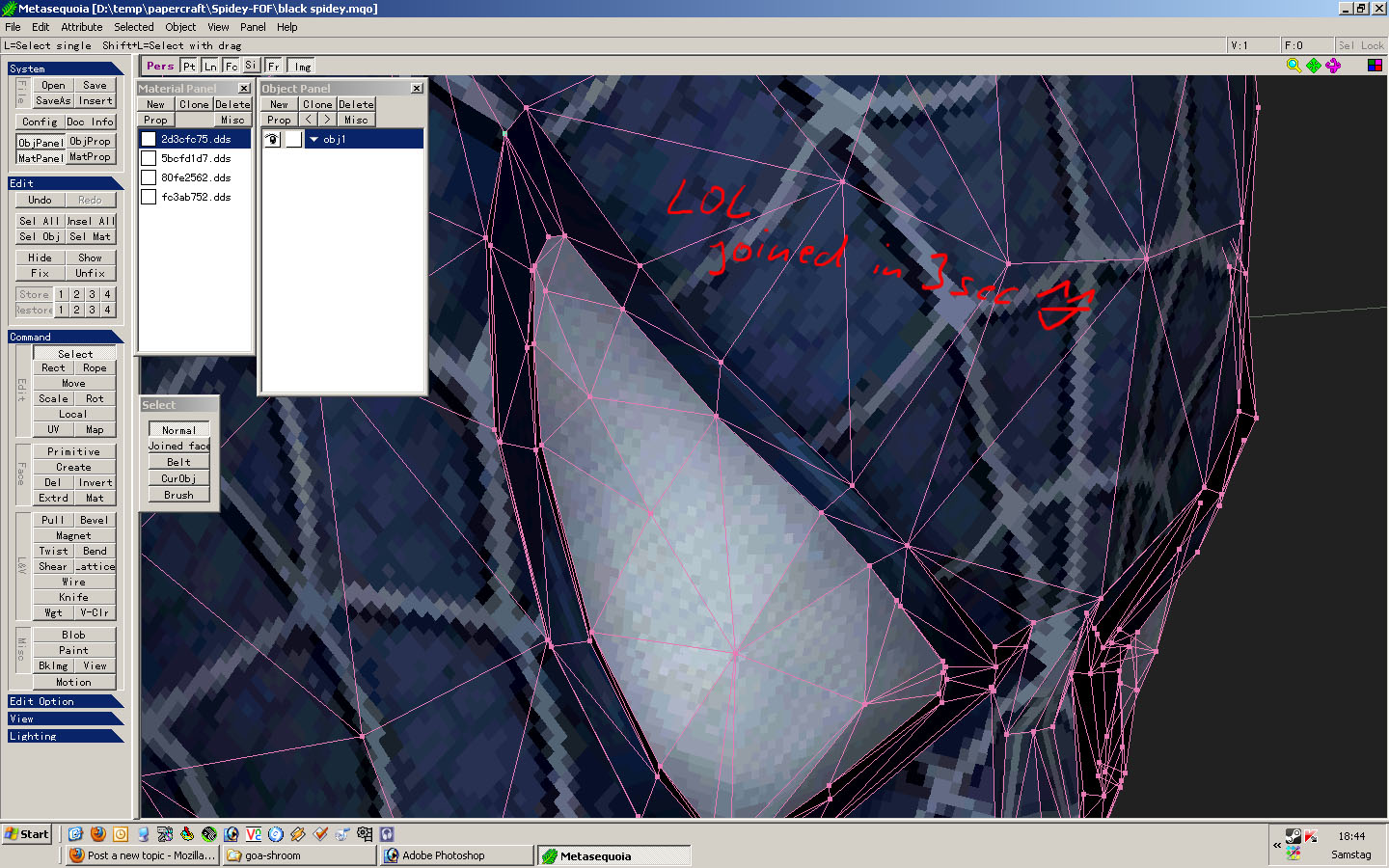Collapse the Command panel header
Image resolution: width=1389 pixels, height=868 pixels.
66,337
